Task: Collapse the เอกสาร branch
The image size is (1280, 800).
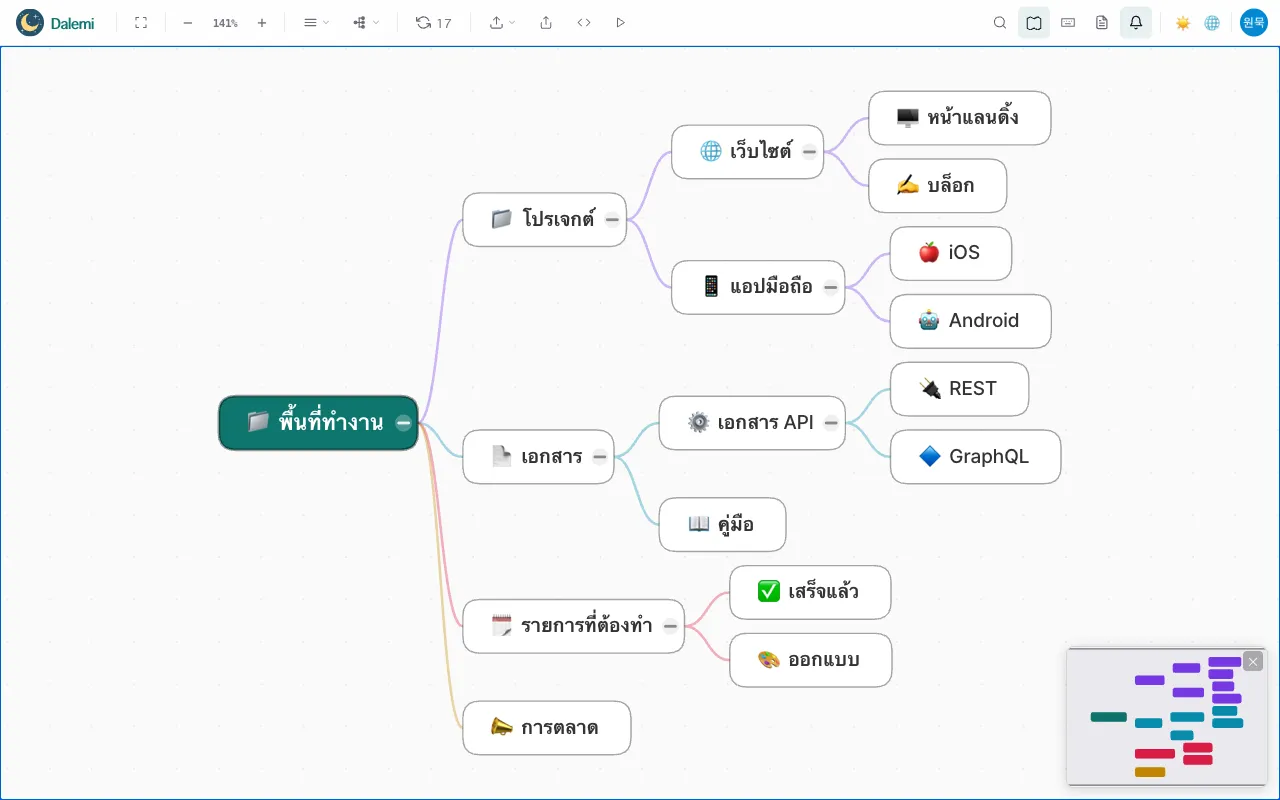Action: [x=600, y=457]
